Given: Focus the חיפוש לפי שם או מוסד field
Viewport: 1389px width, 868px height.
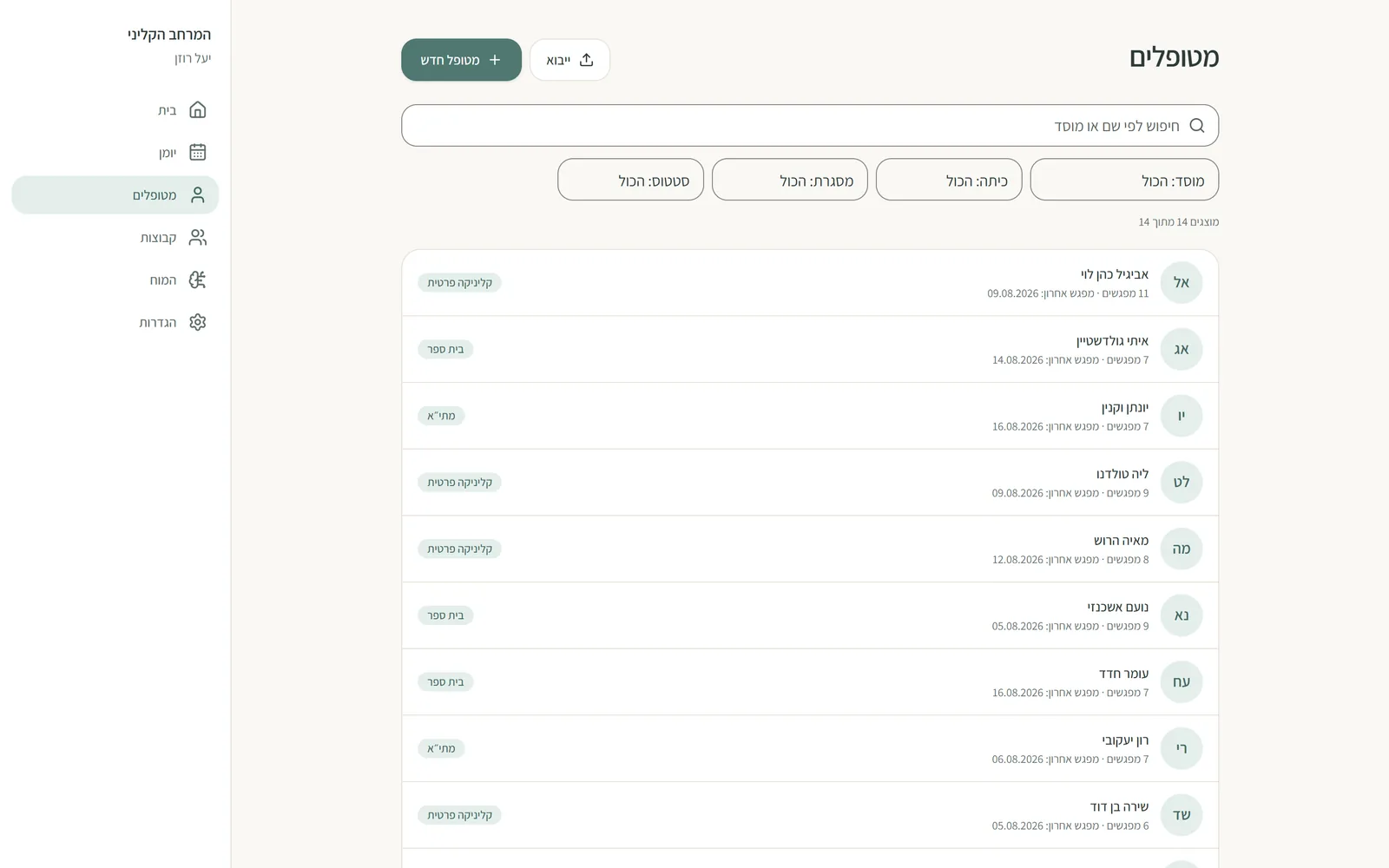Looking at the screenshot, I should pyautogui.click(x=810, y=126).
